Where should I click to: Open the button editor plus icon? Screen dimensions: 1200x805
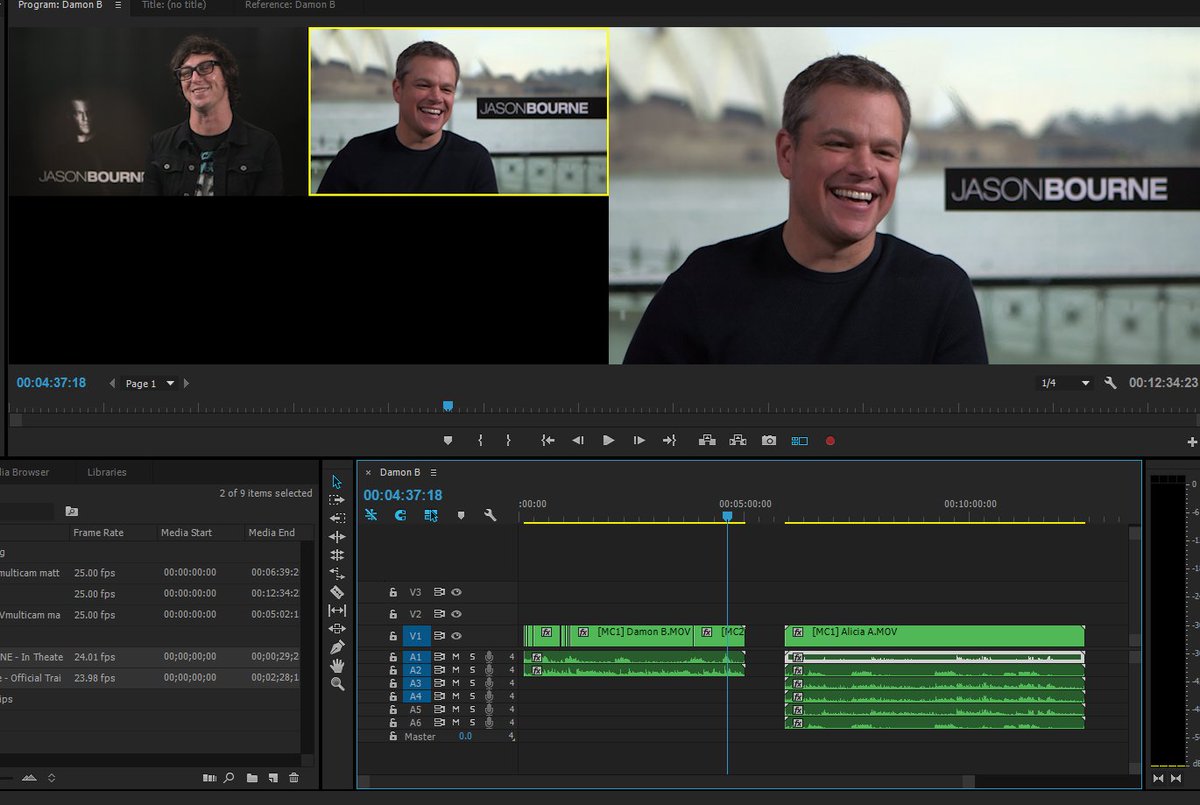pos(1192,441)
